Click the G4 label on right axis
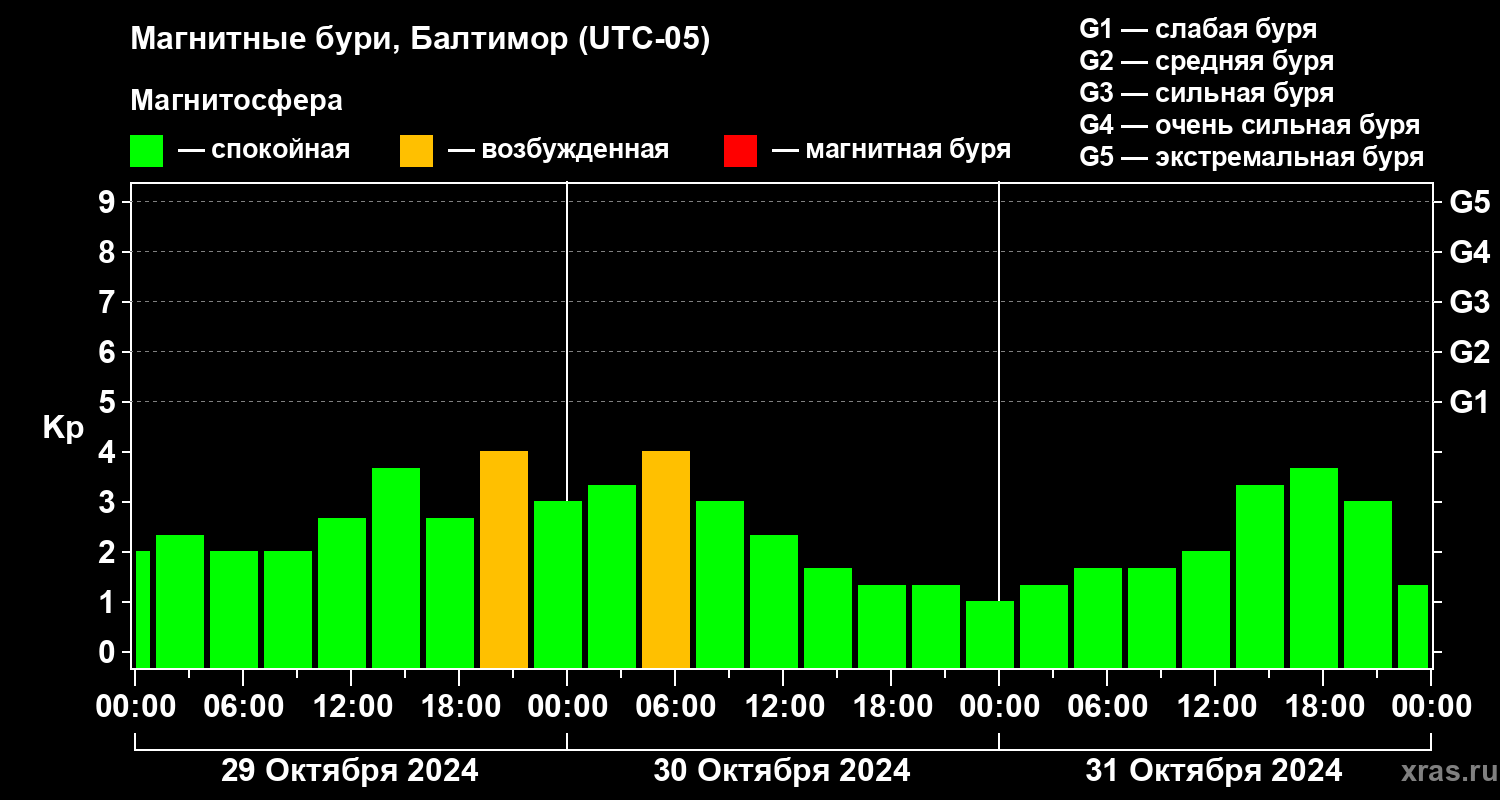 (x=1469, y=252)
